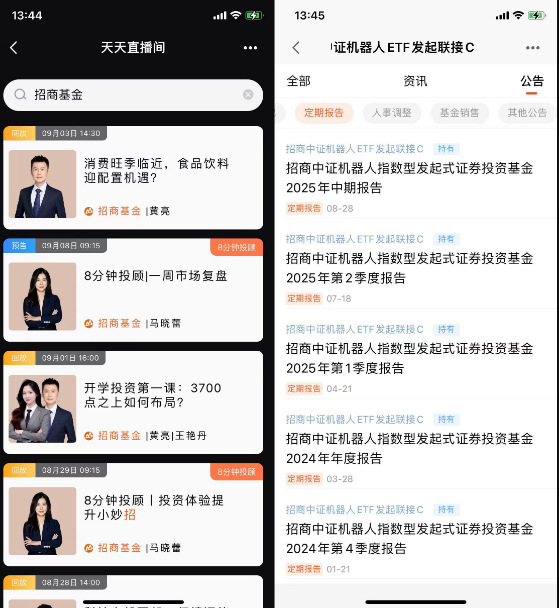Viewport: 559px width, 608px height.
Task: Open more options in 天天直播间 header
Action: 250,48
